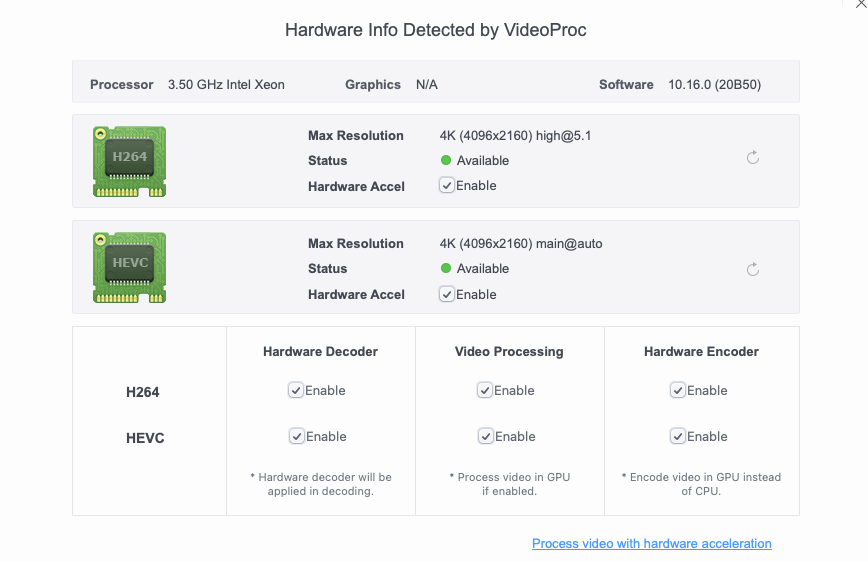Image resolution: width=868 pixels, height=562 pixels.
Task: Open the Process video with hardware acceleration link
Action: (651, 544)
